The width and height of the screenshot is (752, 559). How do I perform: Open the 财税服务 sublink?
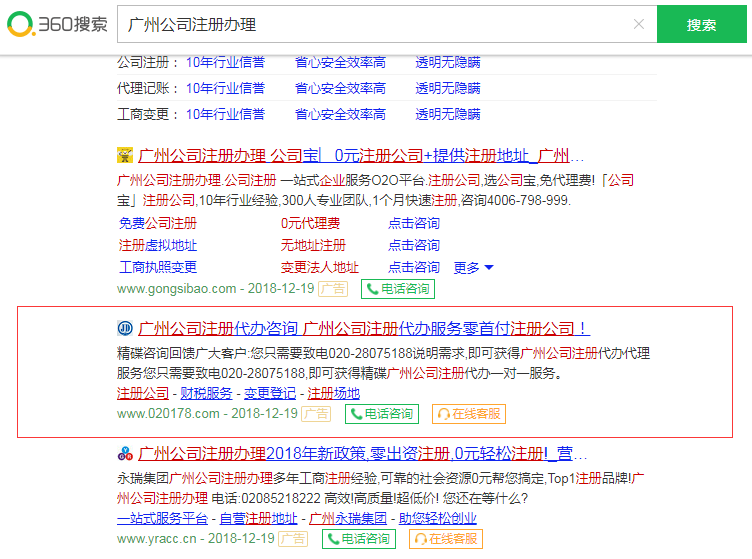coord(206,393)
